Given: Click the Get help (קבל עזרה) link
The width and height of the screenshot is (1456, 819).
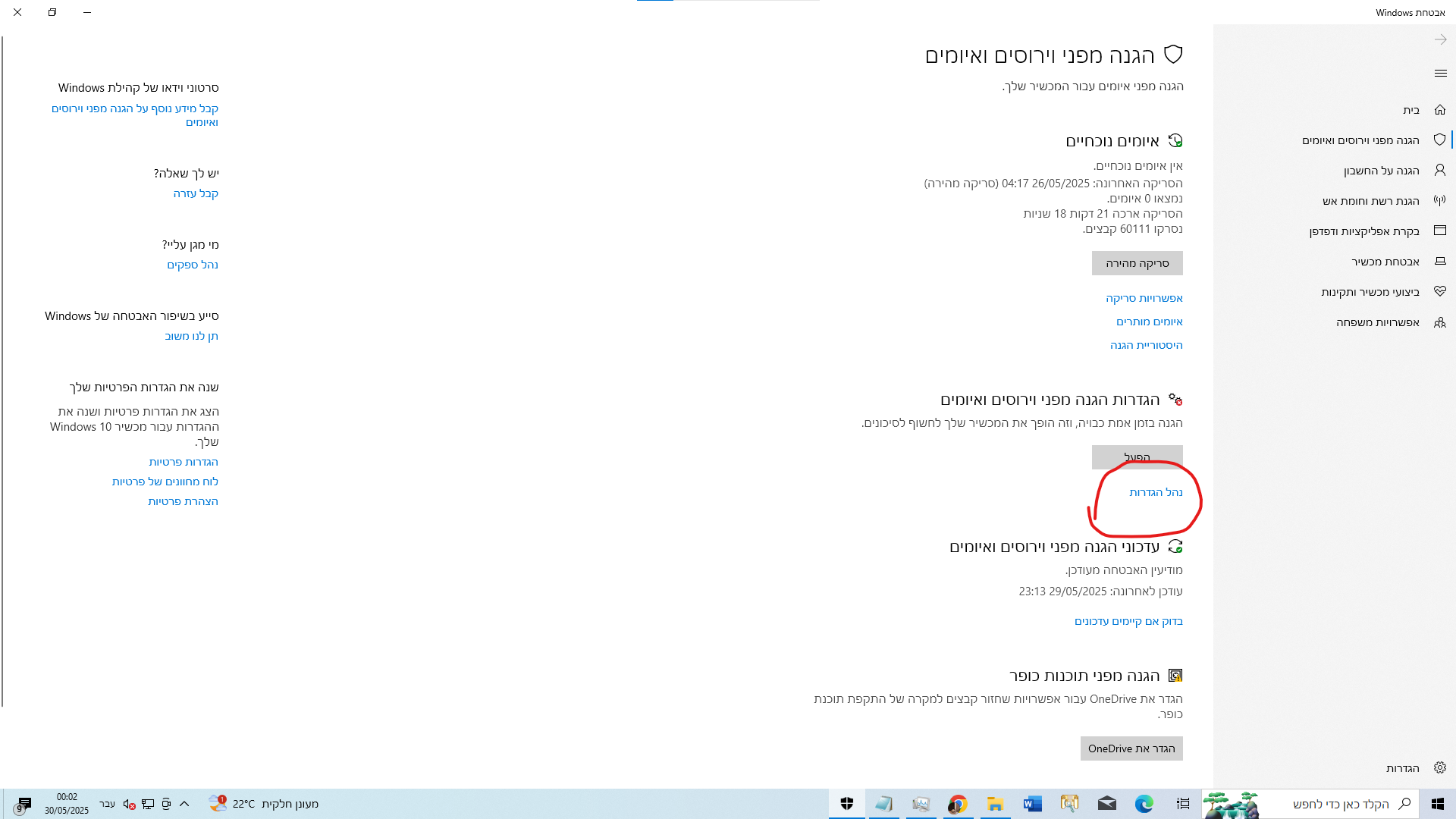Looking at the screenshot, I should (196, 193).
